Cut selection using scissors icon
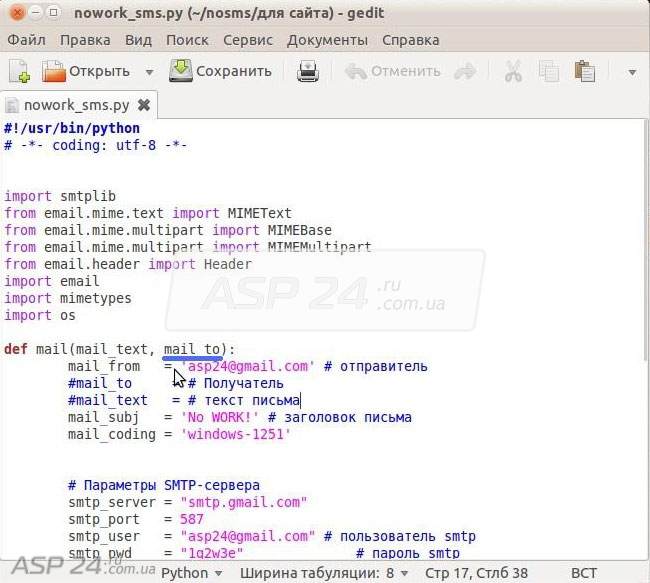Screen dimensions: 650x583 (x=513, y=71)
